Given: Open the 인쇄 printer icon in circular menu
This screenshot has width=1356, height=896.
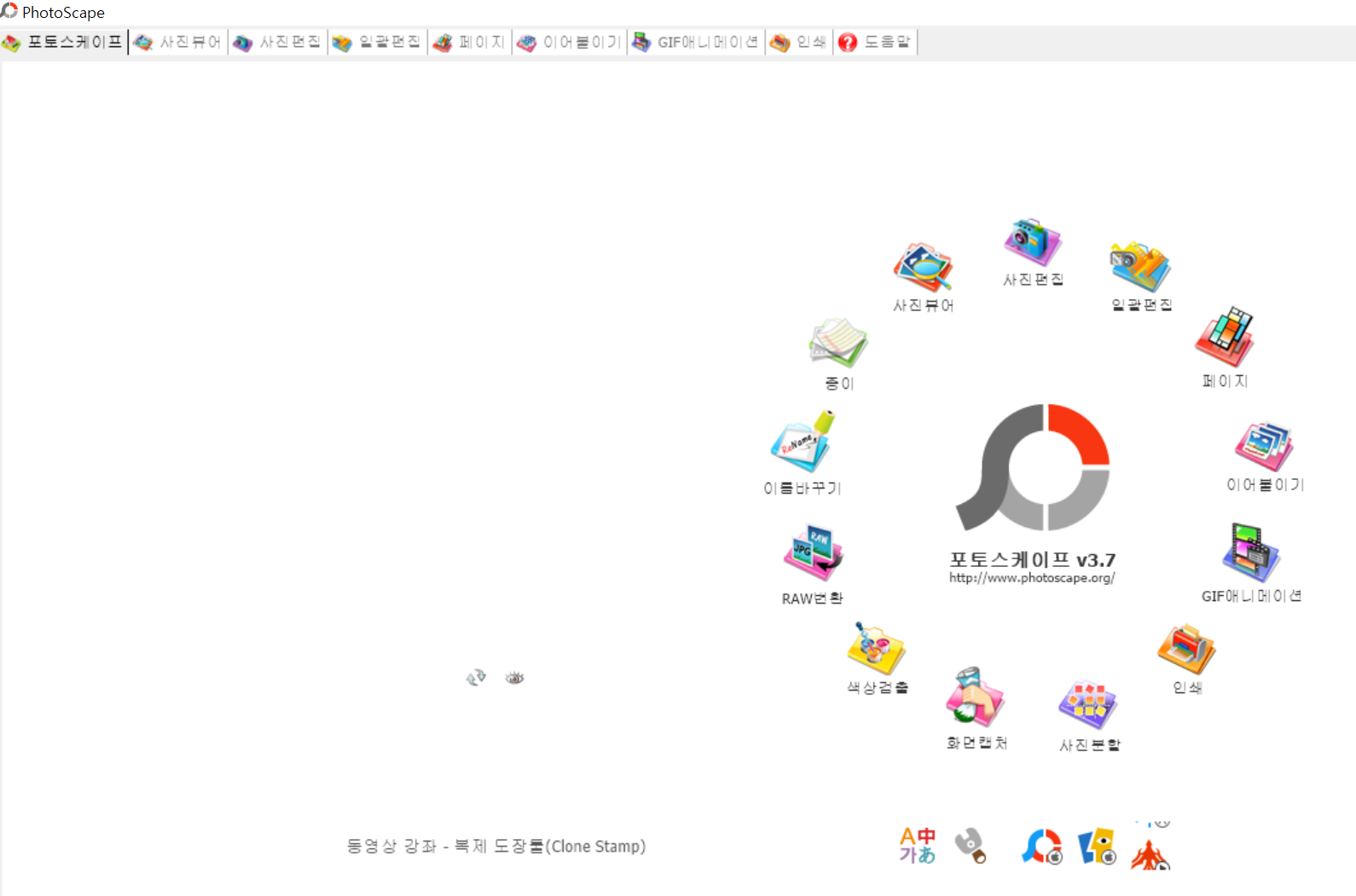Looking at the screenshot, I should tap(1186, 649).
